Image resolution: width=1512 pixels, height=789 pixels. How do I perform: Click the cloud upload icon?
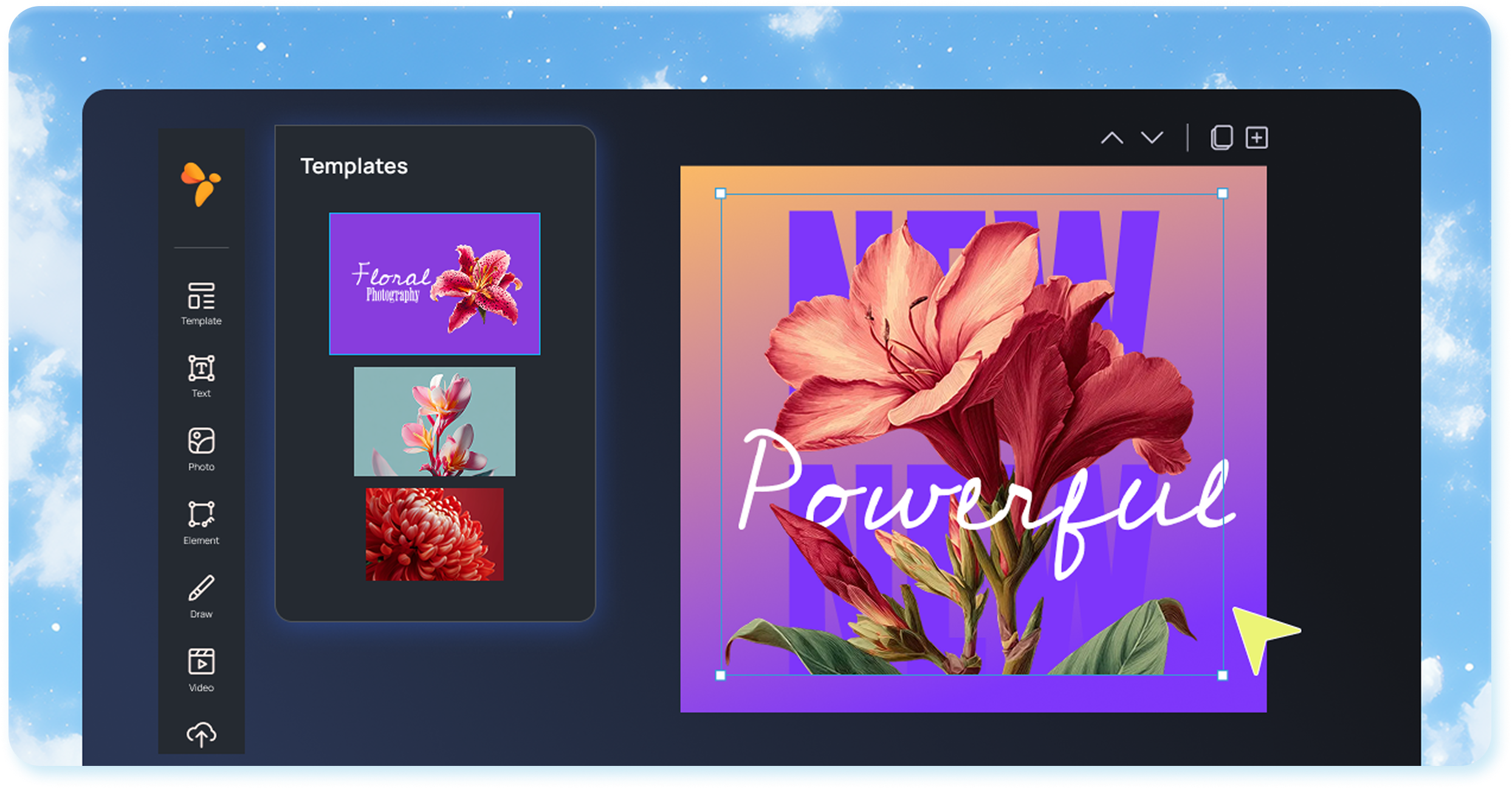(201, 734)
